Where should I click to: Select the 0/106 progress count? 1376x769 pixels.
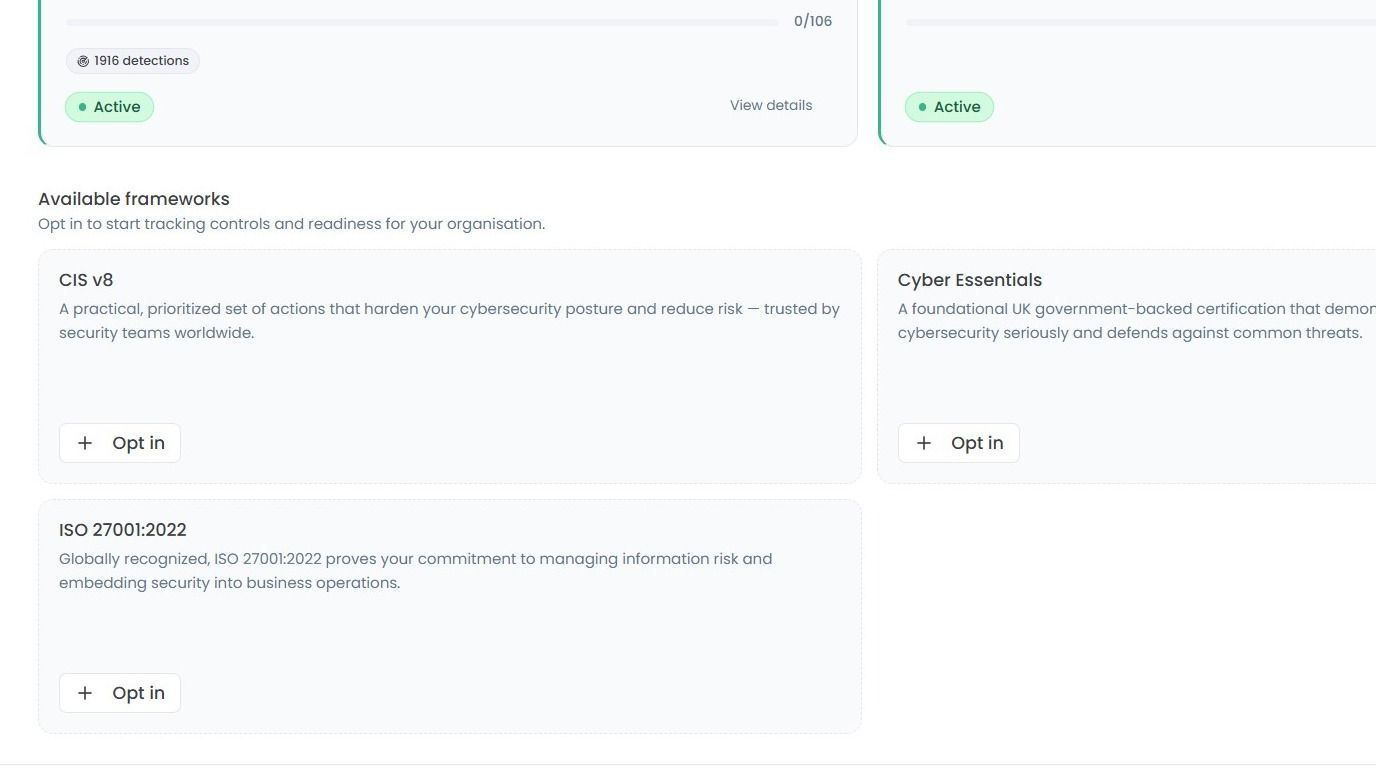pos(813,21)
